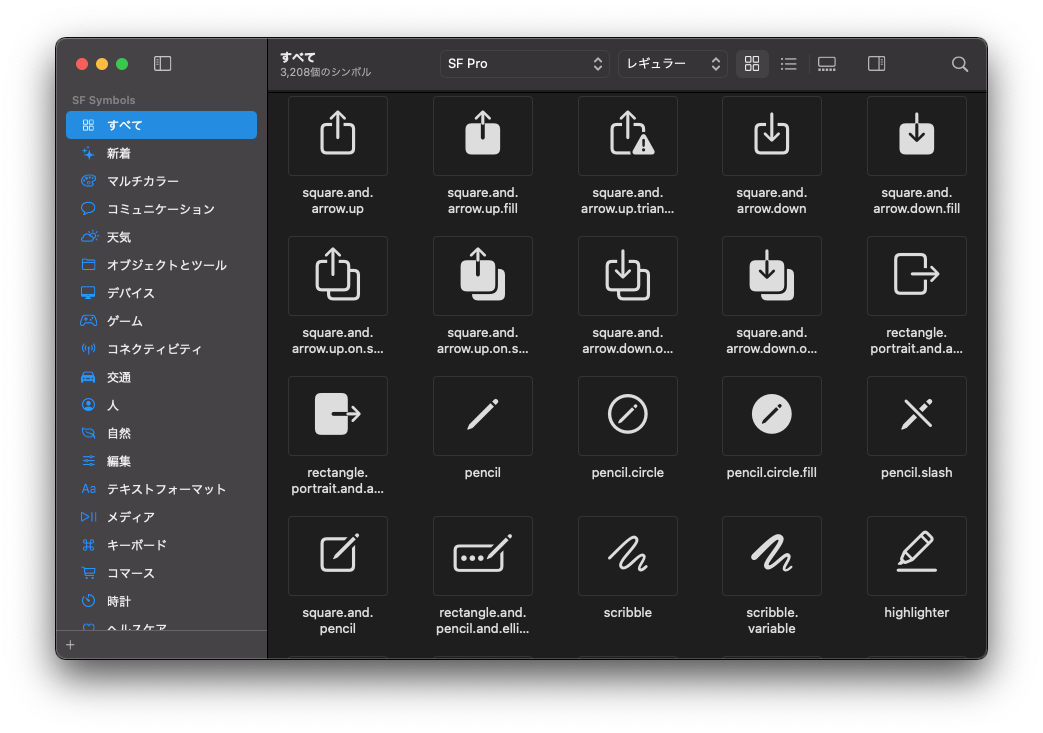Open the 時計 category

click(x=120, y=601)
